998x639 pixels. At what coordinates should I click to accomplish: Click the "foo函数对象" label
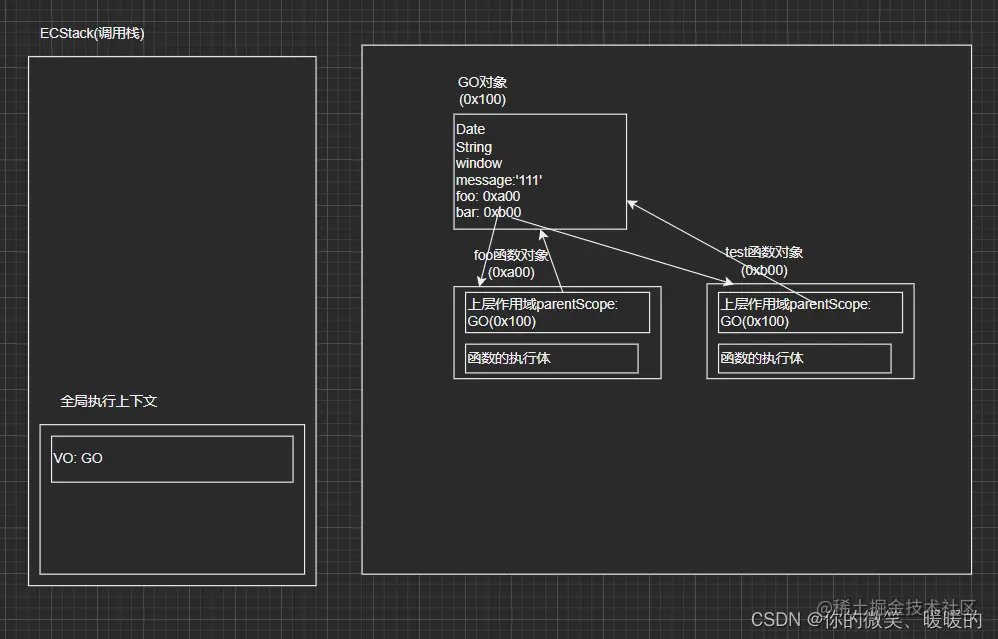[511, 255]
